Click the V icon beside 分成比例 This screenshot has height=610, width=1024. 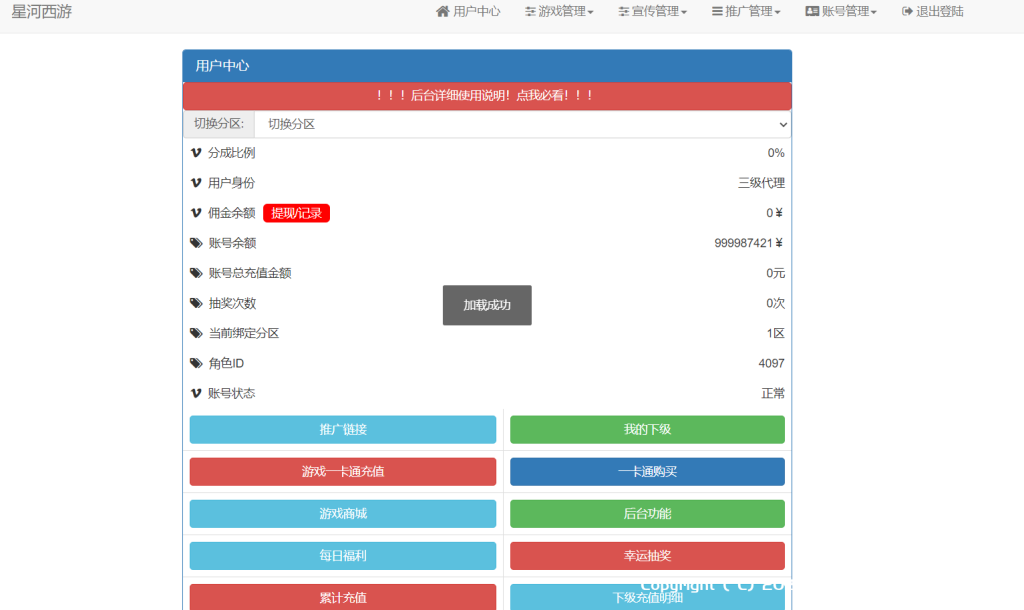[196, 153]
